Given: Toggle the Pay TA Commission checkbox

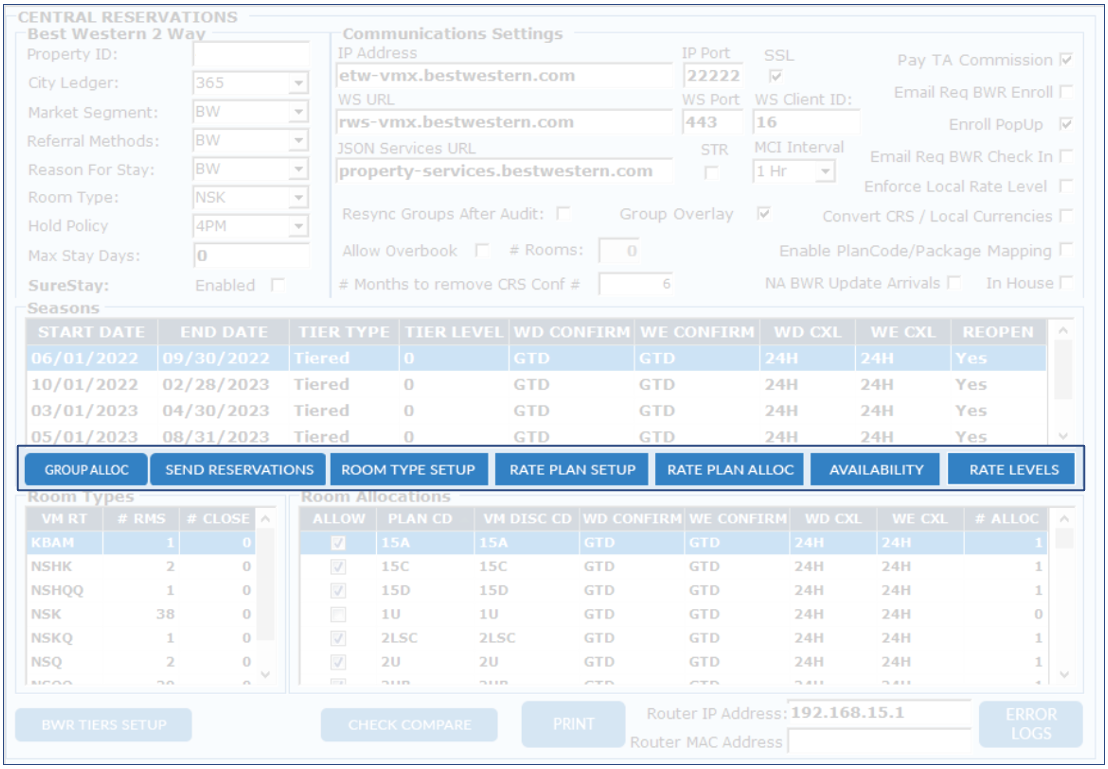Looking at the screenshot, I should [1065, 60].
